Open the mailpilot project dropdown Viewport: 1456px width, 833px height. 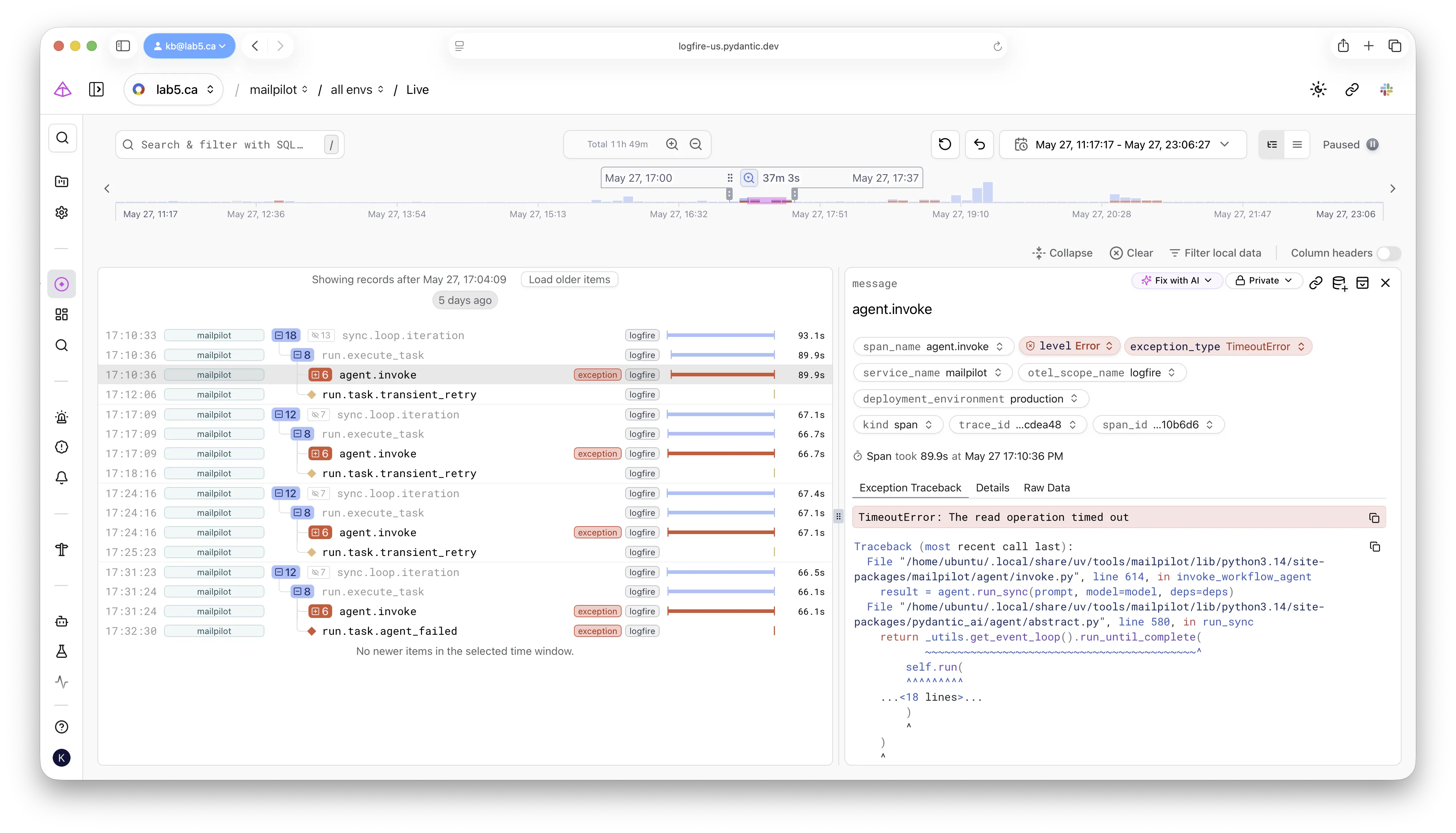pos(278,89)
